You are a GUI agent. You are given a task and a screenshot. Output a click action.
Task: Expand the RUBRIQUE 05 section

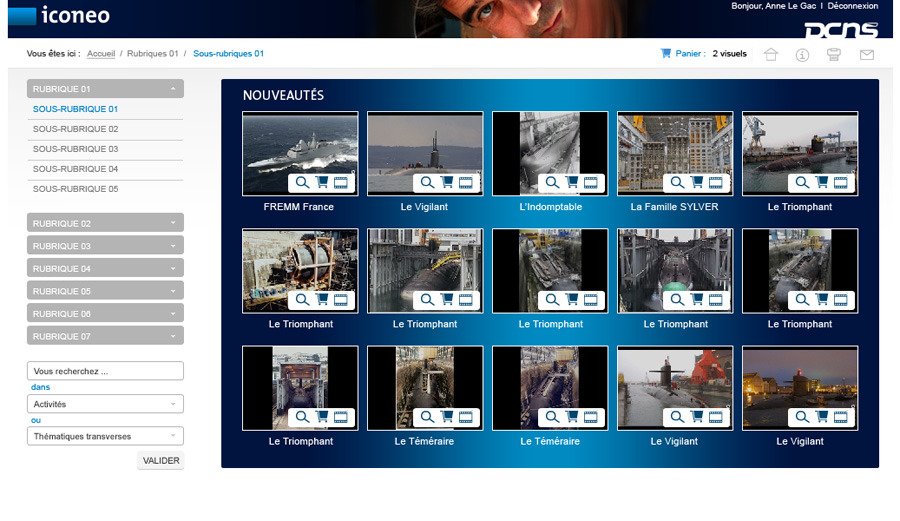click(x=105, y=291)
